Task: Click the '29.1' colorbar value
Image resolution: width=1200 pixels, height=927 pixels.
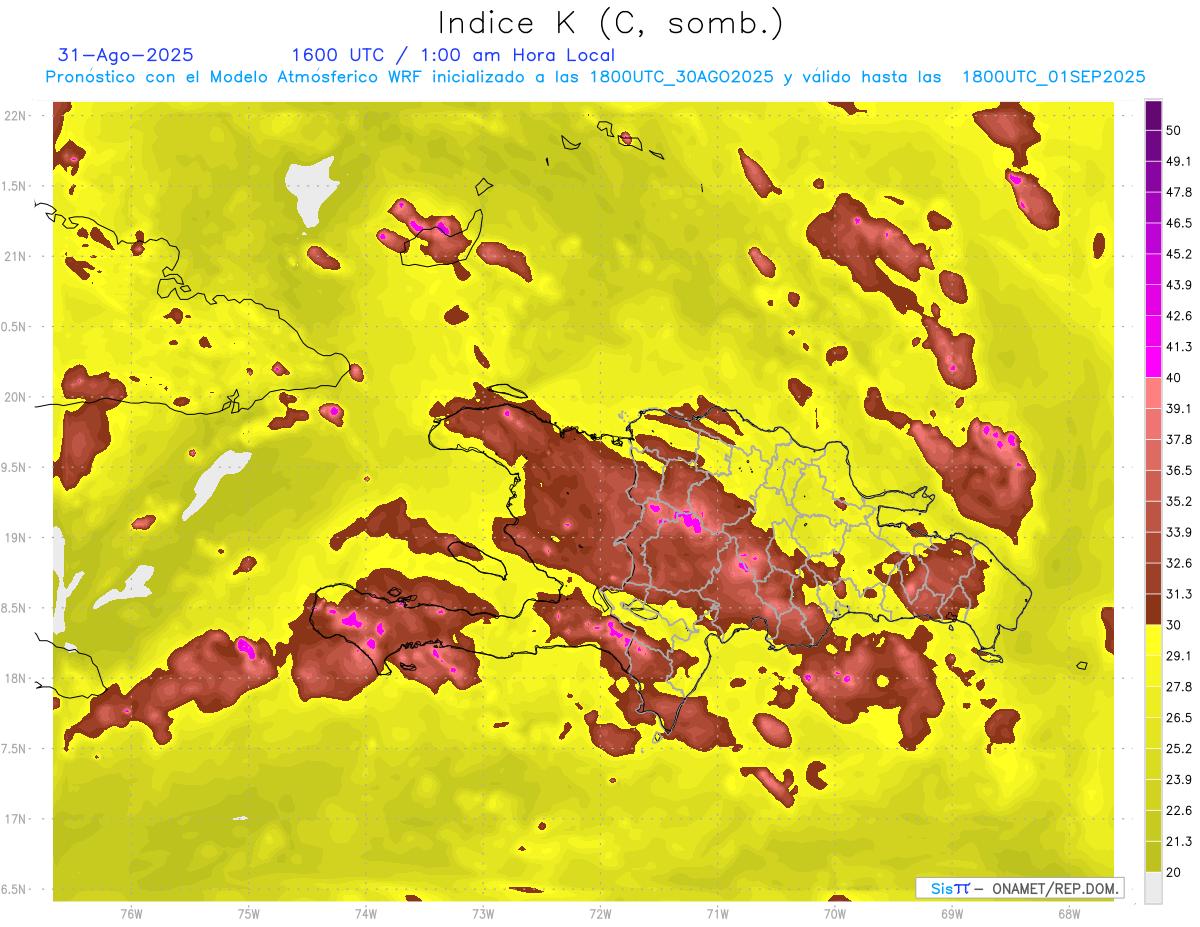Action: [1178, 656]
